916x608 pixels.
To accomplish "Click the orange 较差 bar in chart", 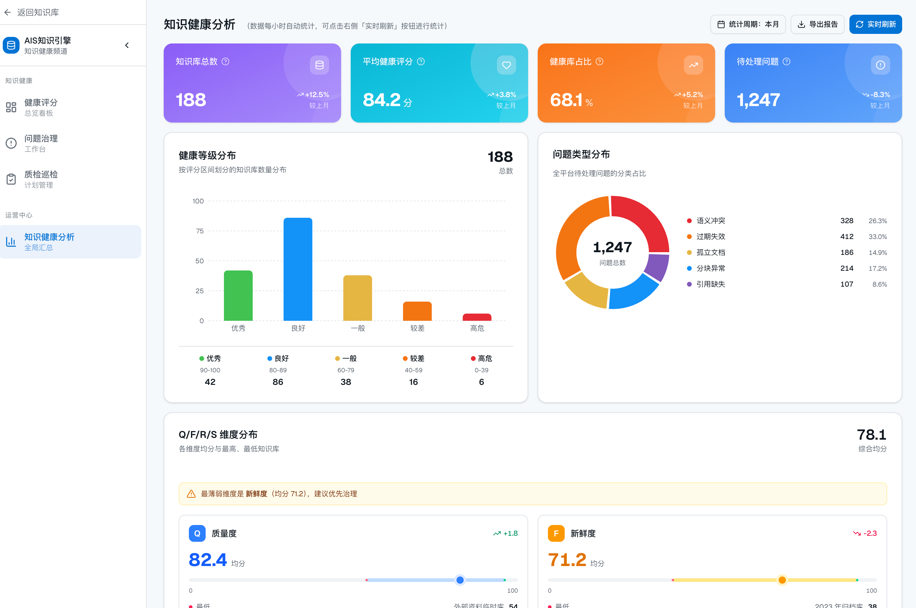I will [417, 311].
